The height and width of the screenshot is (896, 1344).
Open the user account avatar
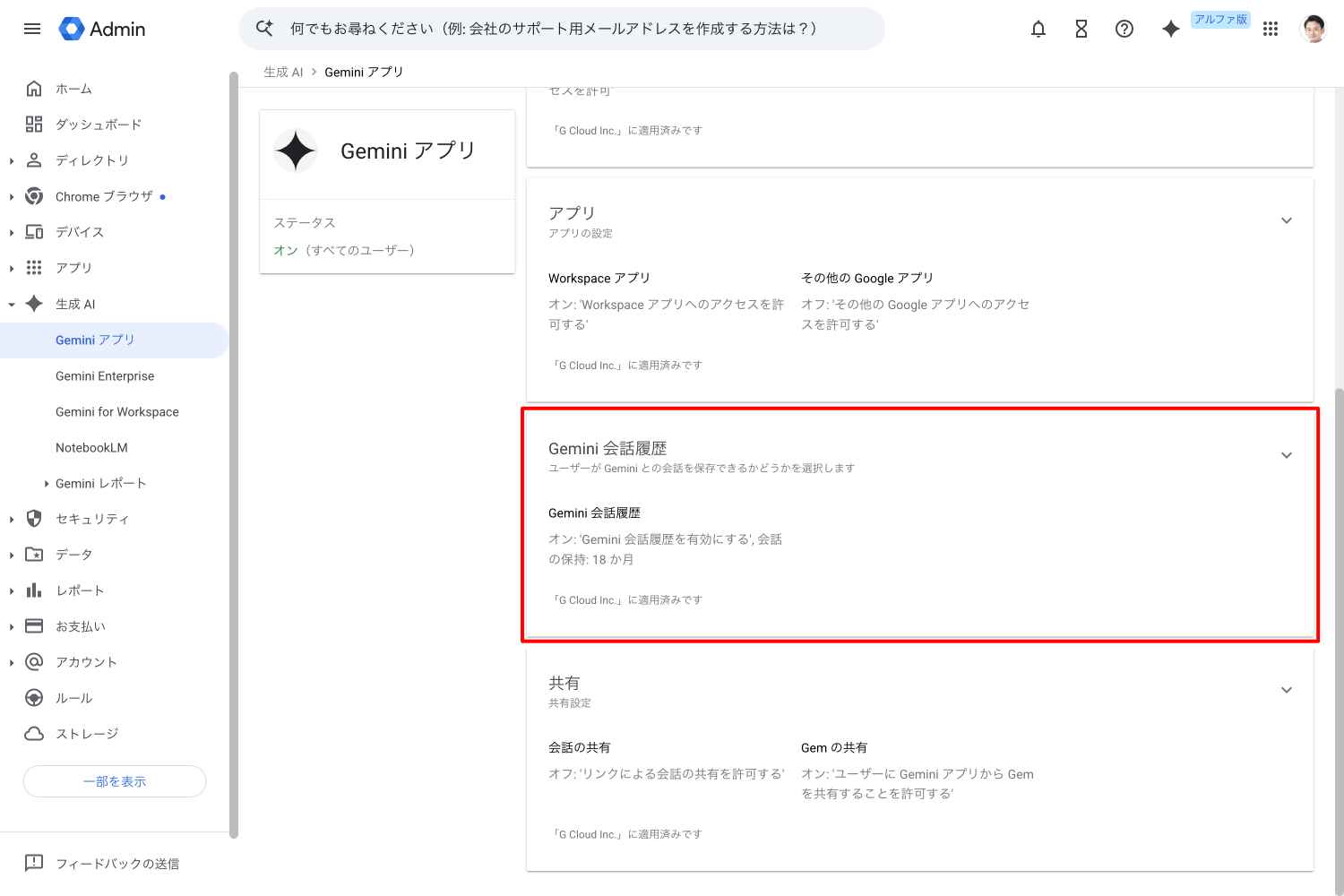1314,29
